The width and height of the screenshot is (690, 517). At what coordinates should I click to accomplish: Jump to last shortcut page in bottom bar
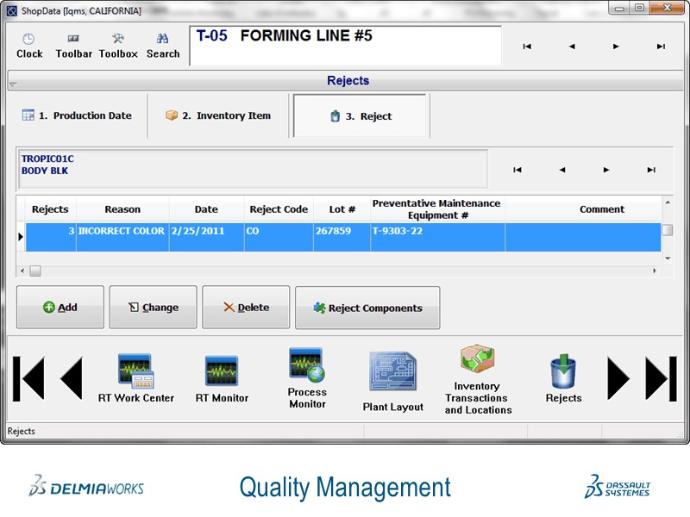pos(661,379)
